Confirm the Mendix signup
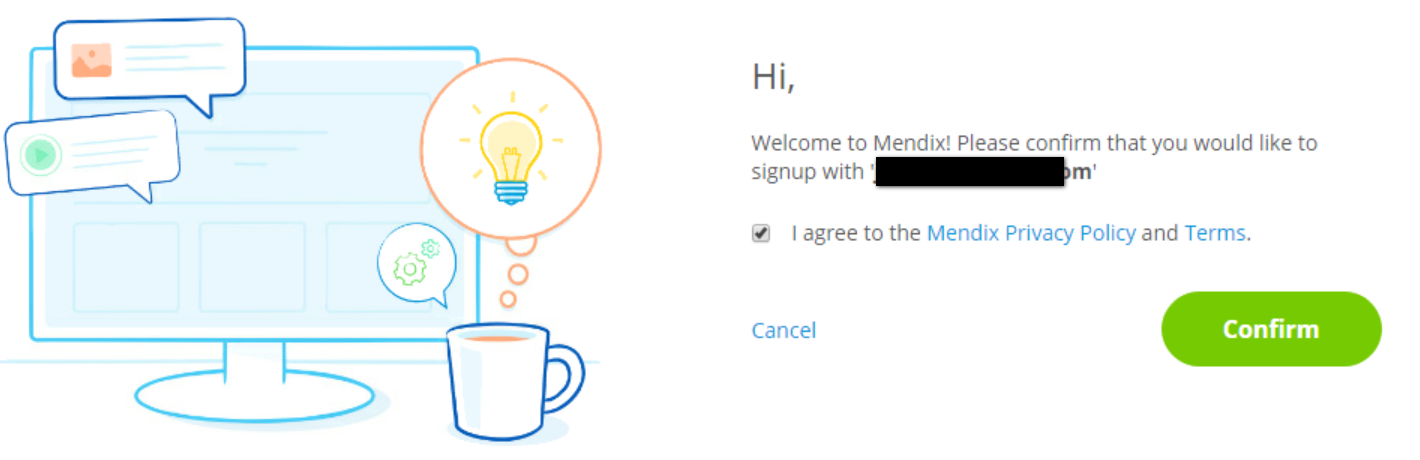 (1271, 329)
